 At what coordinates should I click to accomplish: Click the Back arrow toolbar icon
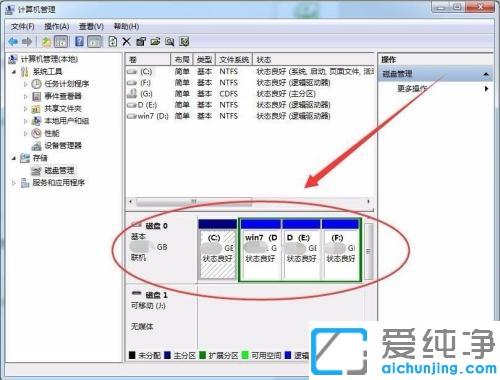(13, 42)
